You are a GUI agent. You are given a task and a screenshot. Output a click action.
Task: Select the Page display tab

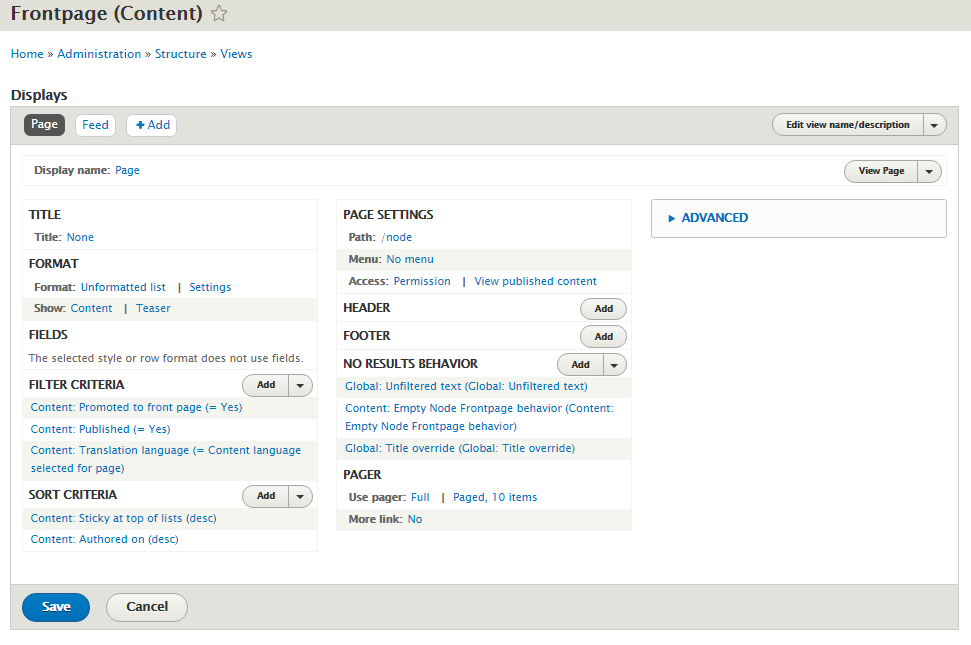click(x=45, y=124)
